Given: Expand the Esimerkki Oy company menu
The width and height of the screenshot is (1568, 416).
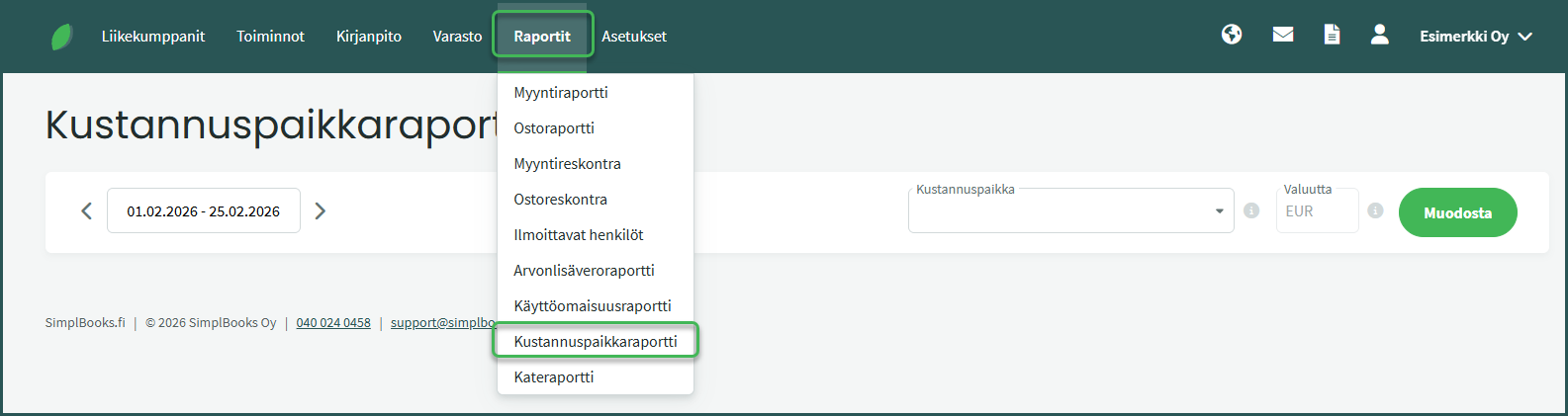Looking at the screenshot, I should tap(1475, 37).
